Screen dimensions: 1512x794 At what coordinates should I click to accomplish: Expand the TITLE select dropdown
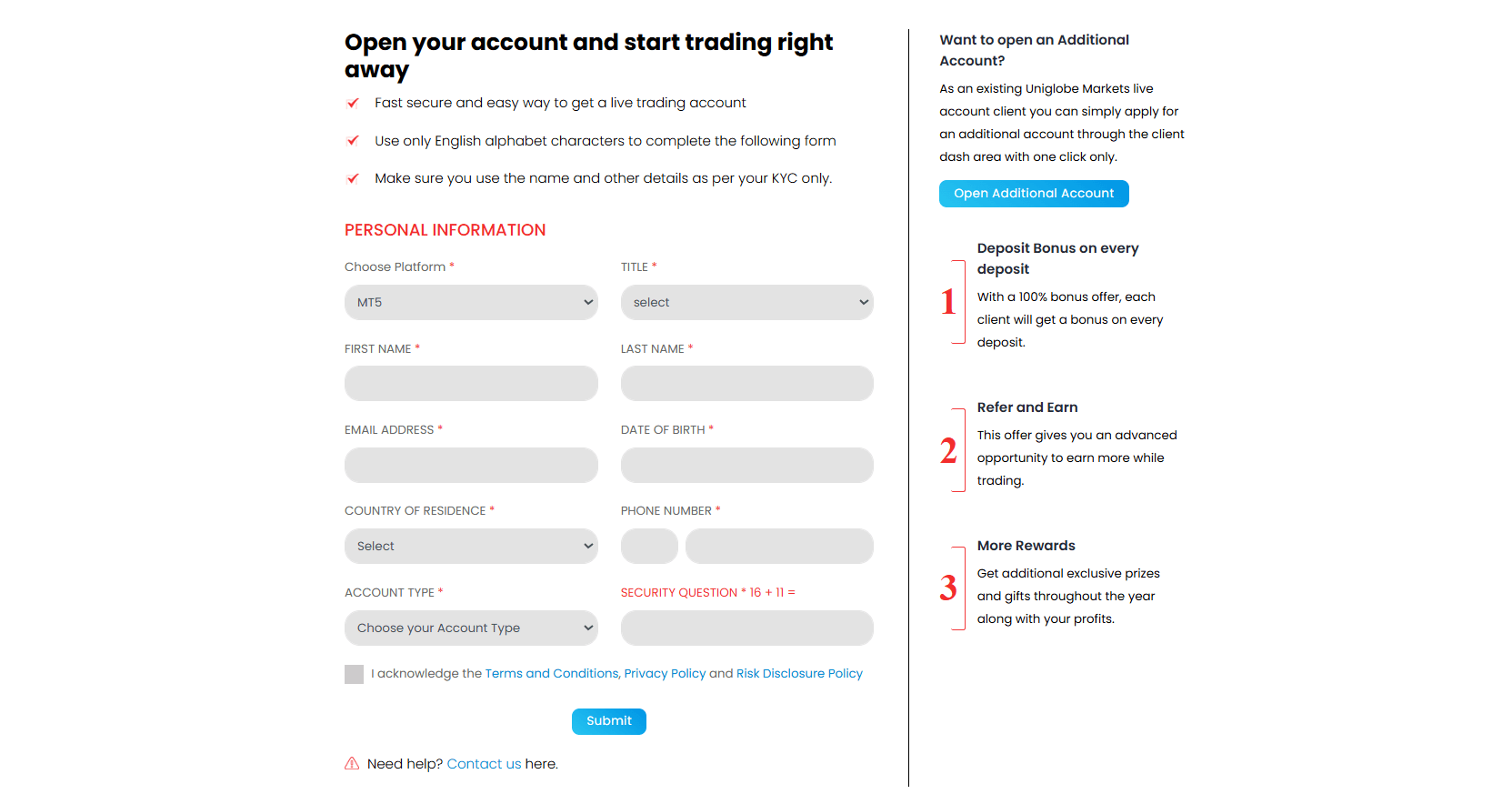tap(747, 302)
